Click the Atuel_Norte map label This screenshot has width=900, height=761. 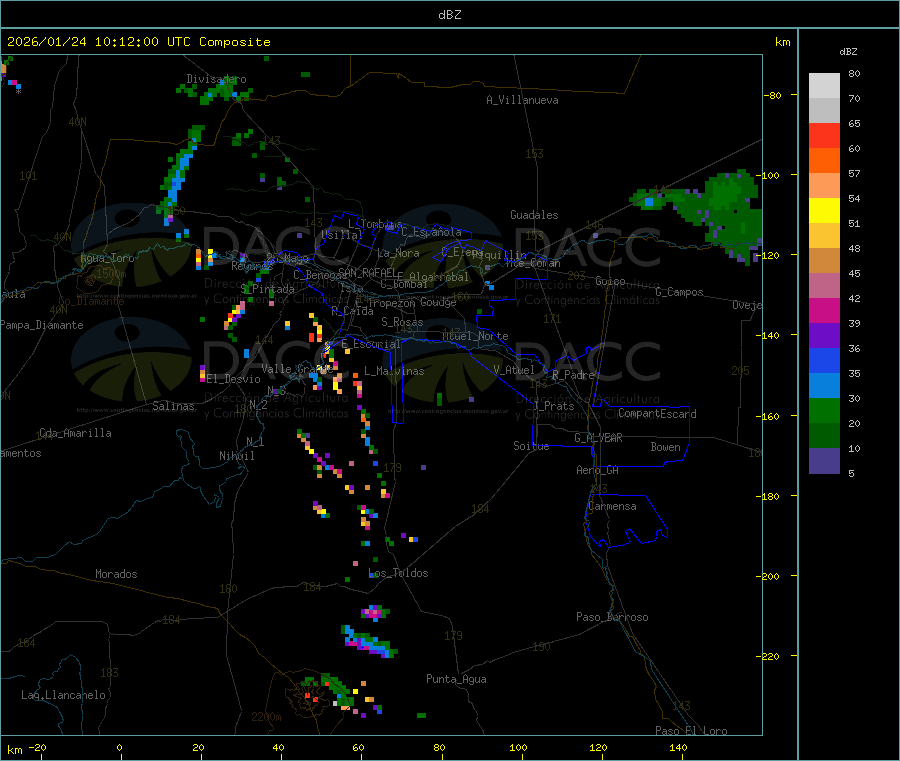pyautogui.click(x=475, y=336)
